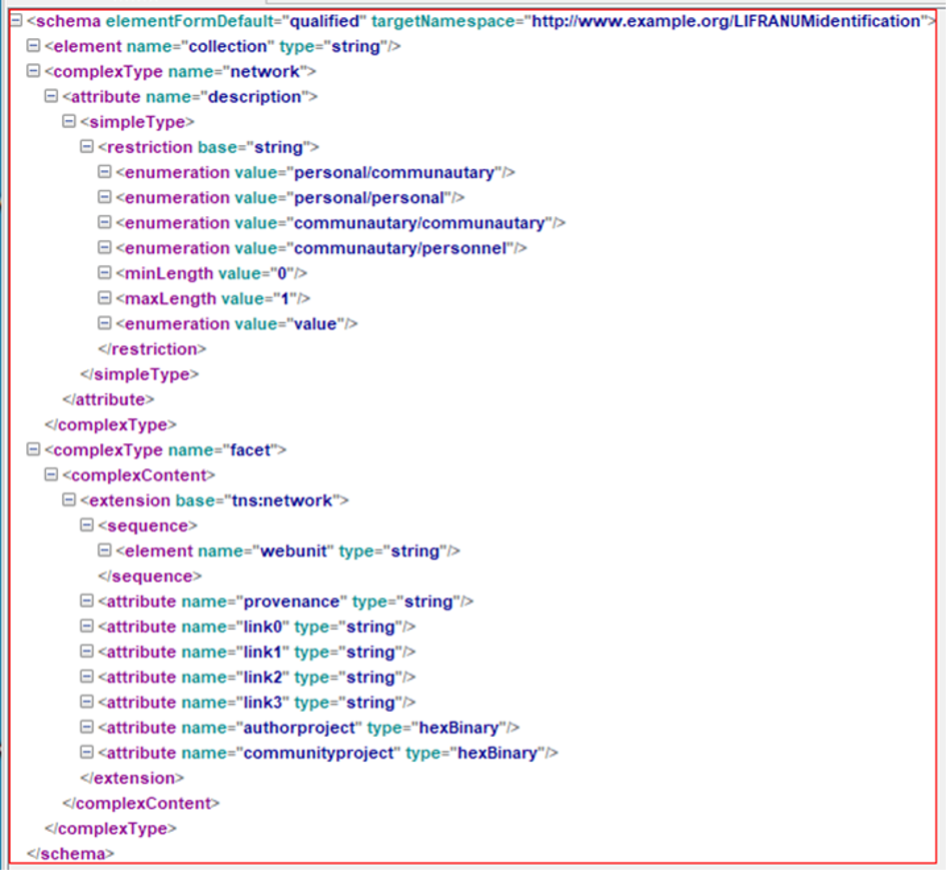The width and height of the screenshot is (947, 872).
Task: Select the closing restriction tag
Action: click(x=152, y=350)
